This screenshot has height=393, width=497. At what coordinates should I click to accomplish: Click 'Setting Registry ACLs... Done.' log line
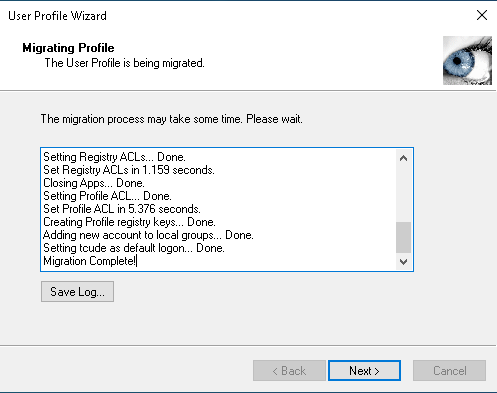[x=114, y=157]
